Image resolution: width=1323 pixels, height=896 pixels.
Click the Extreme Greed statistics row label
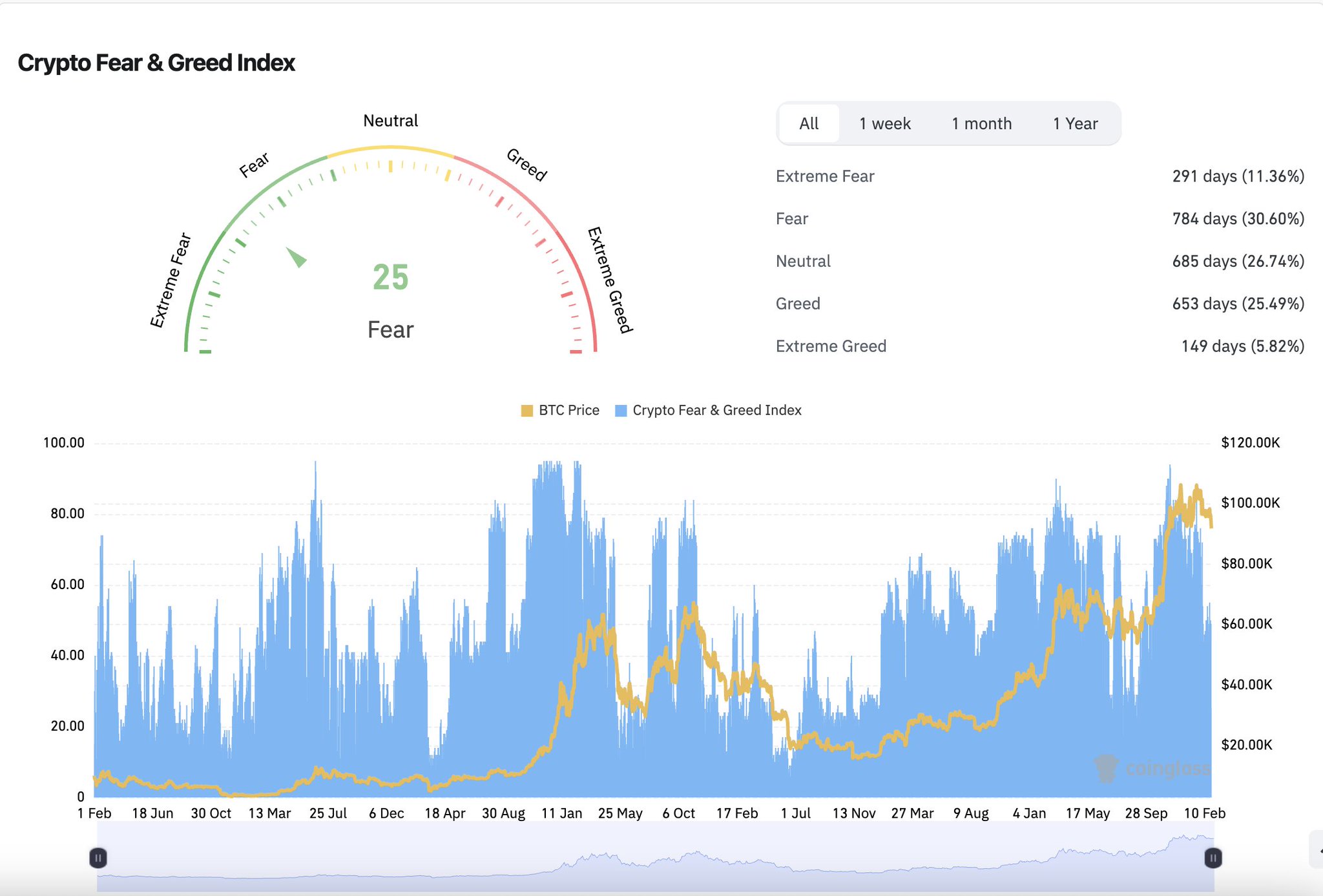831,346
